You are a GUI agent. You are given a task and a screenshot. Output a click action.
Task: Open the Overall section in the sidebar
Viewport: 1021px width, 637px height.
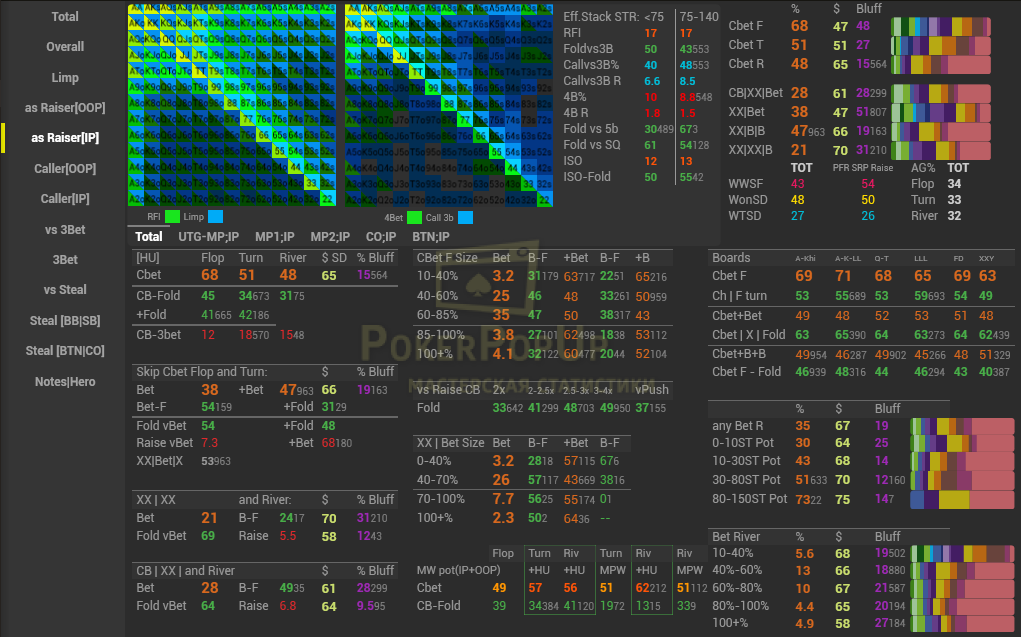65,47
